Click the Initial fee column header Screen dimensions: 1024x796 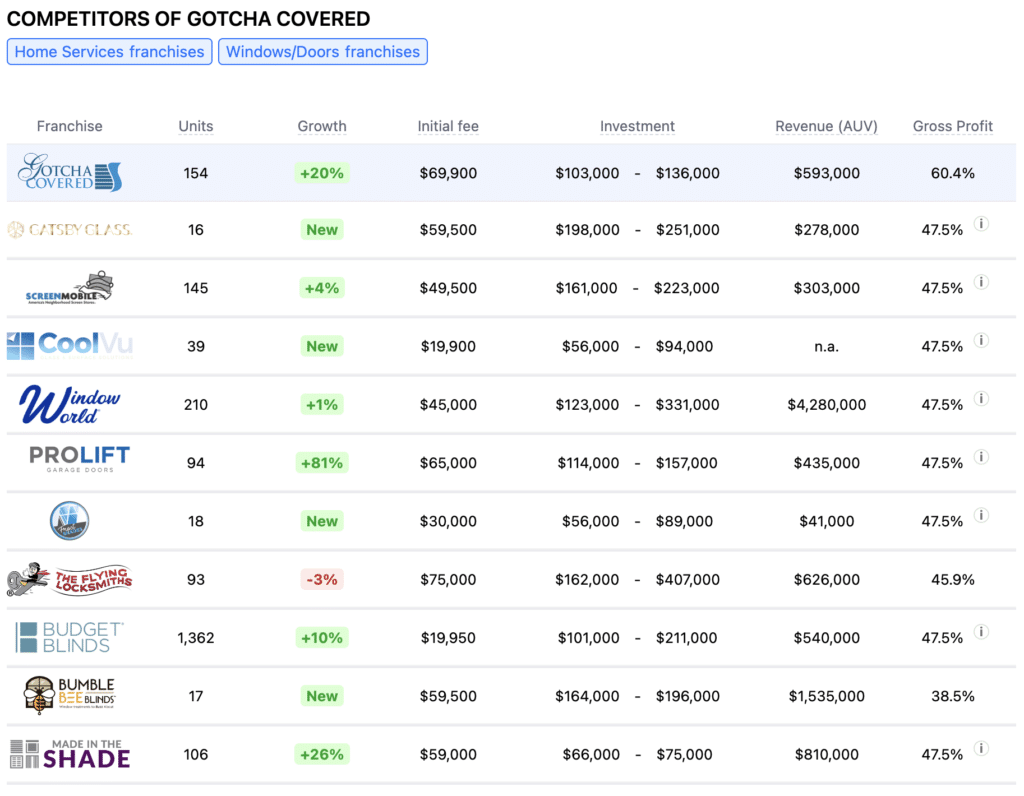tap(448, 126)
